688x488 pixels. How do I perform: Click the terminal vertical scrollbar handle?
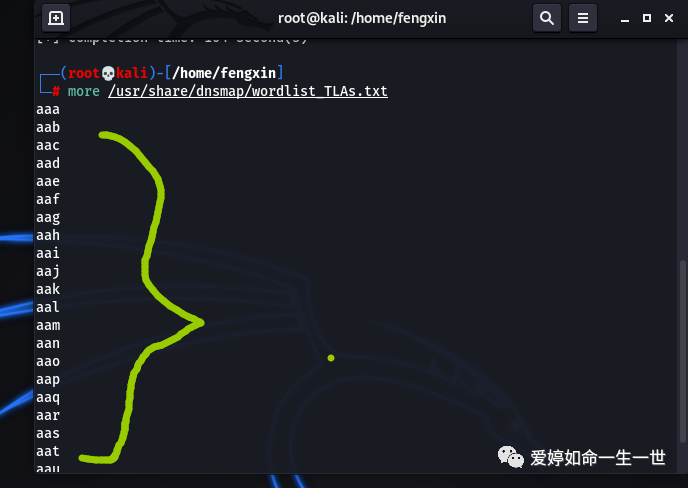coord(682,351)
